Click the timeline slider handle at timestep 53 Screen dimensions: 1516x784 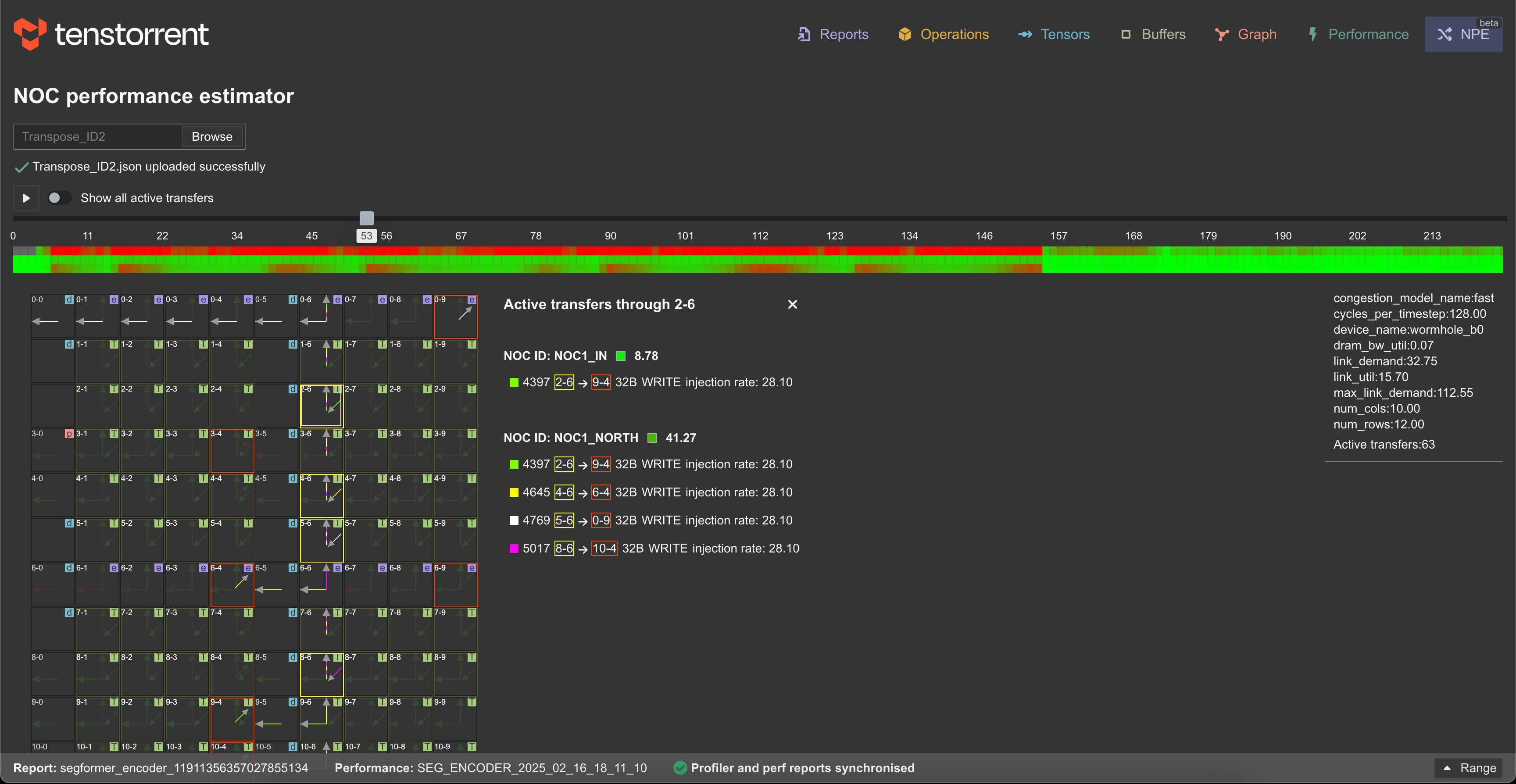click(x=367, y=218)
